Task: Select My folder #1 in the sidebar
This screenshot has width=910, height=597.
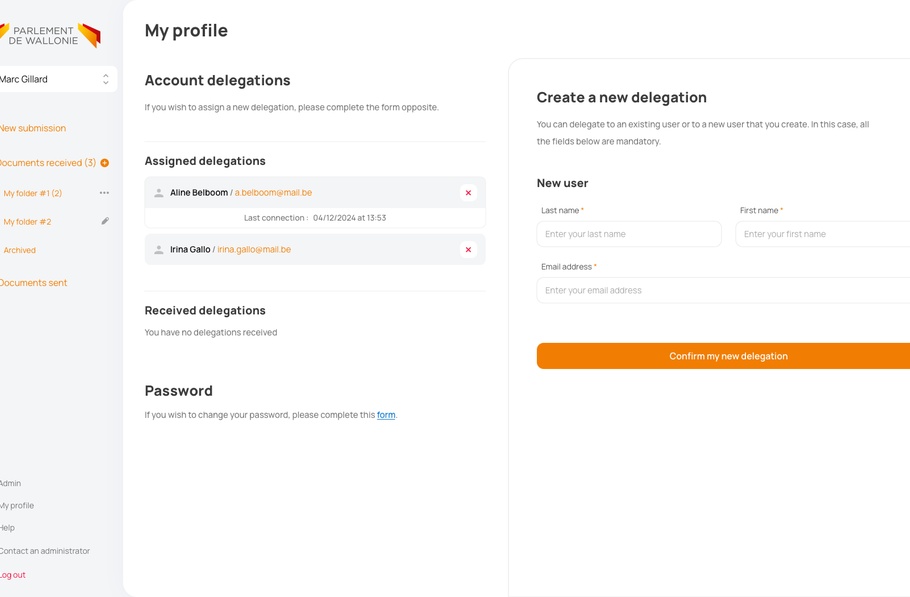Action: (x=32, y=193)
